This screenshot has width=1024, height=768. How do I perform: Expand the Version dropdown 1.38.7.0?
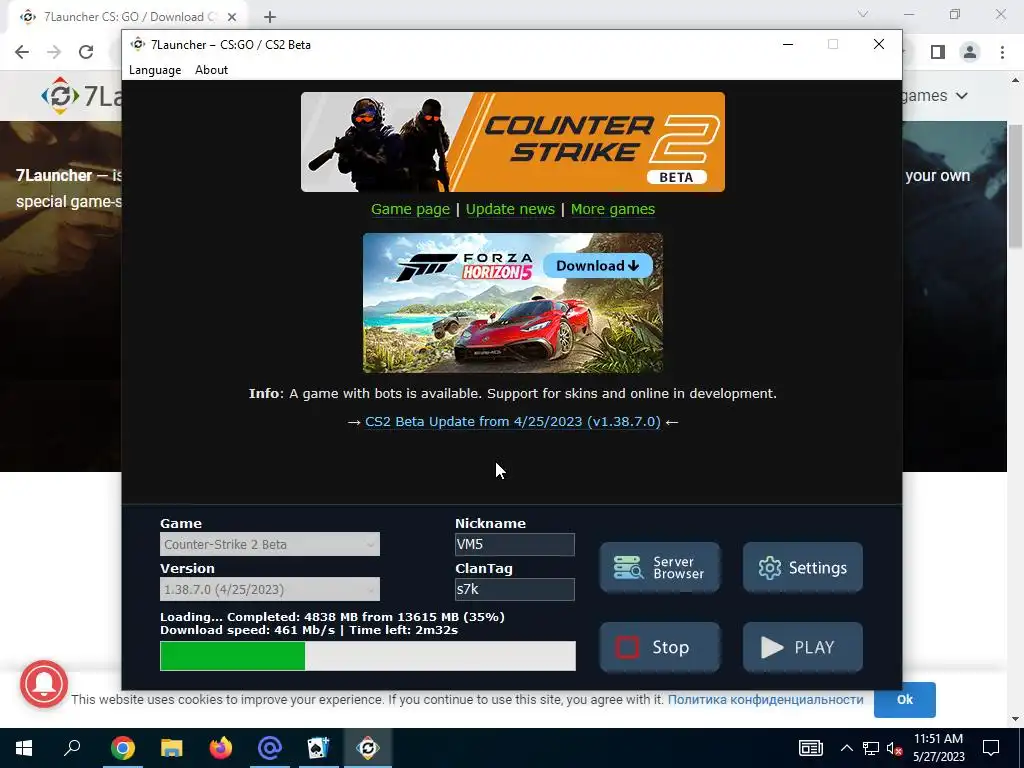[x=270, y=589]
